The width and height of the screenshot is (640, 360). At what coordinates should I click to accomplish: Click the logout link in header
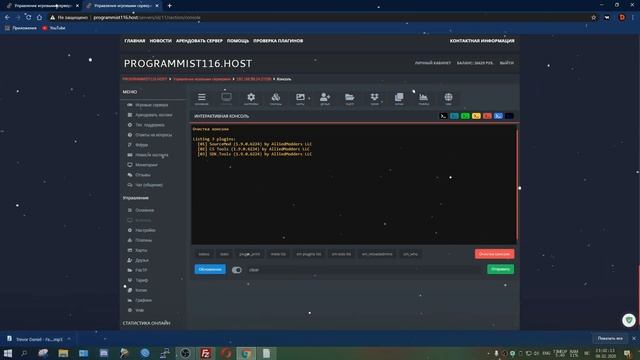507,63
